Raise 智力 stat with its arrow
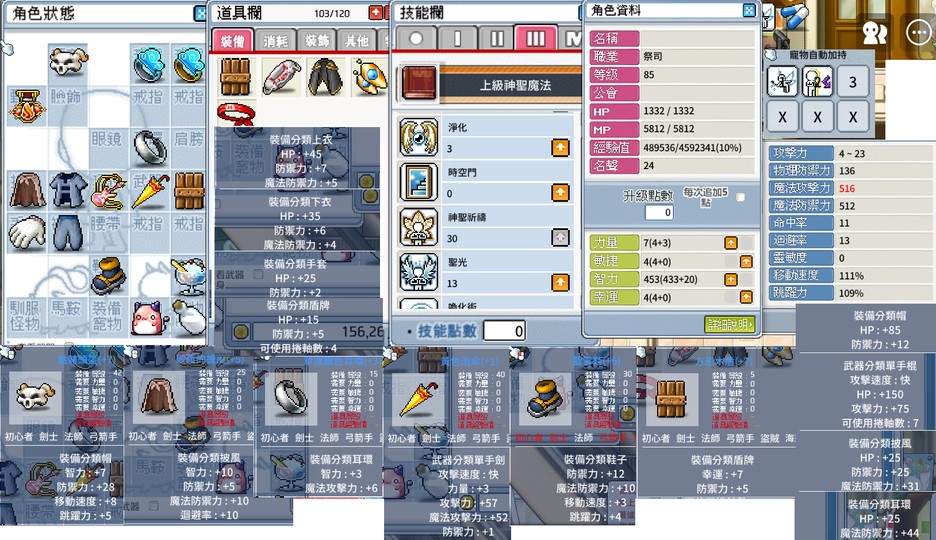This screenshot has height=540, width=936. (x=731, y=279)
